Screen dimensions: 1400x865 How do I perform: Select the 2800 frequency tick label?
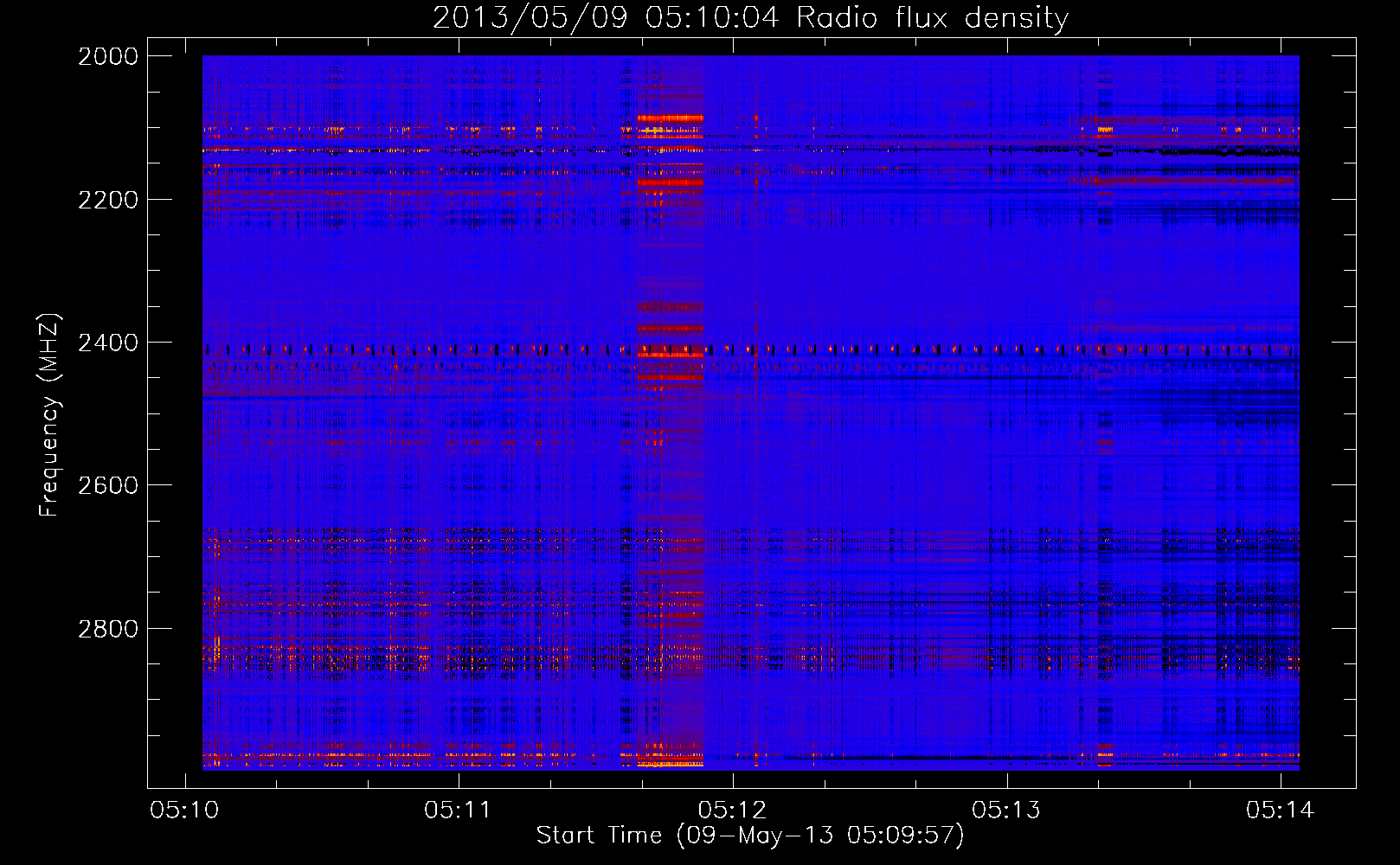pyautogui.click(x=108, y=629)
